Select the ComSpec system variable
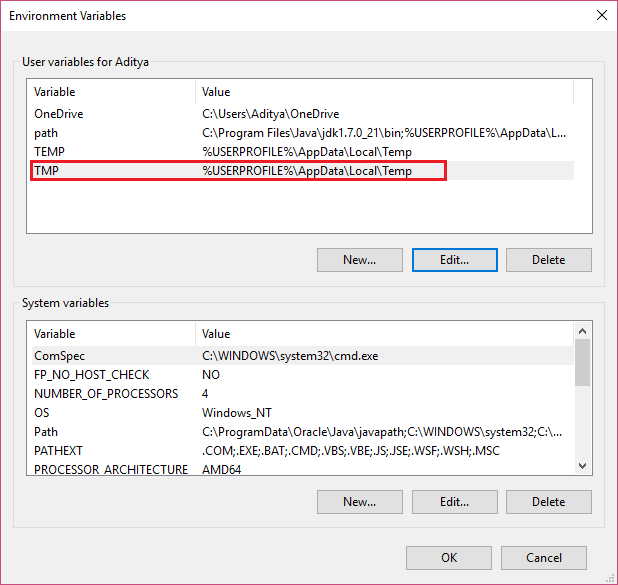This screenshot has width=618, height=585. click(x=303, y=356)
